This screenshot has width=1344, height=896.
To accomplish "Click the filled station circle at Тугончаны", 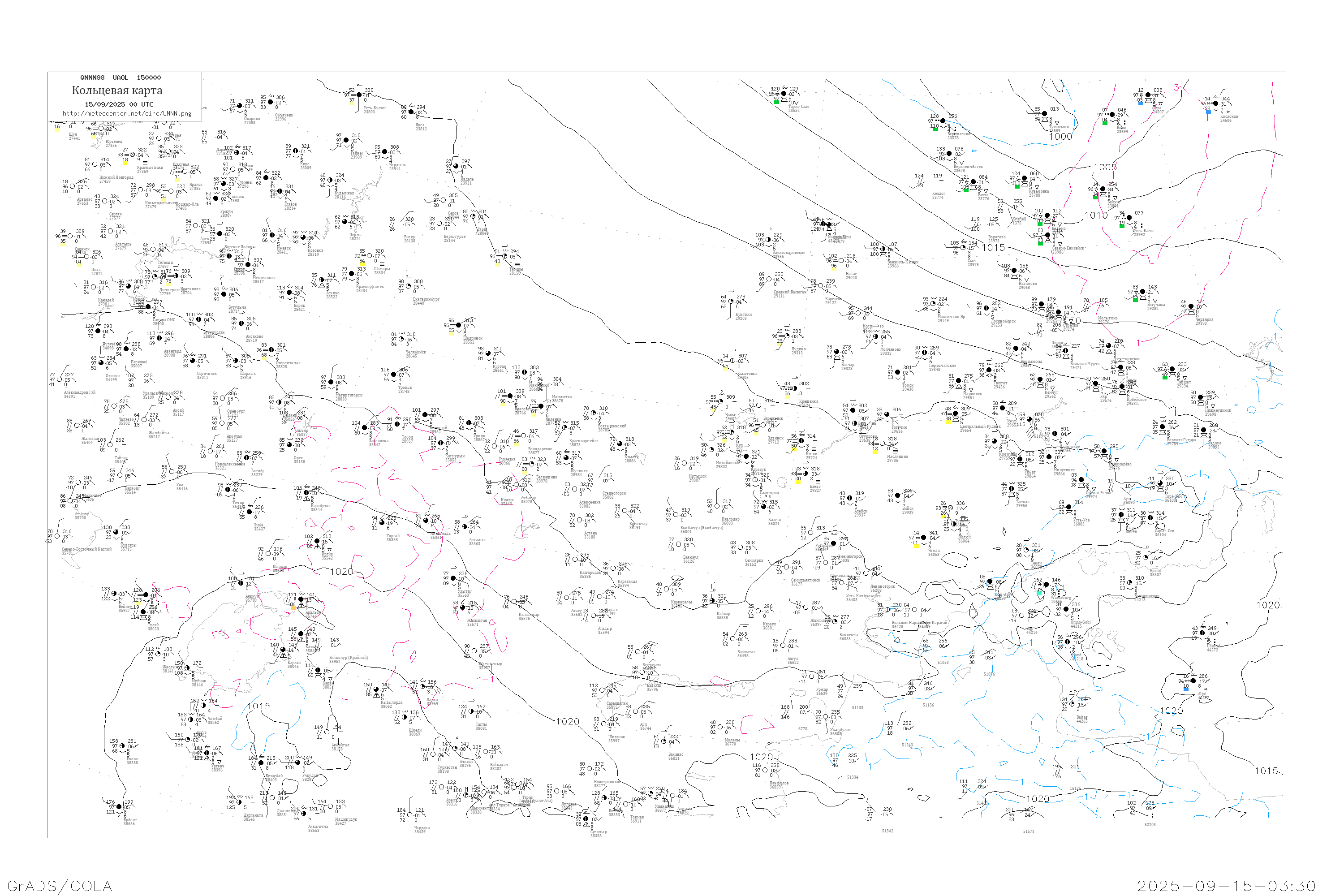I will click(x=1045, y=114).
